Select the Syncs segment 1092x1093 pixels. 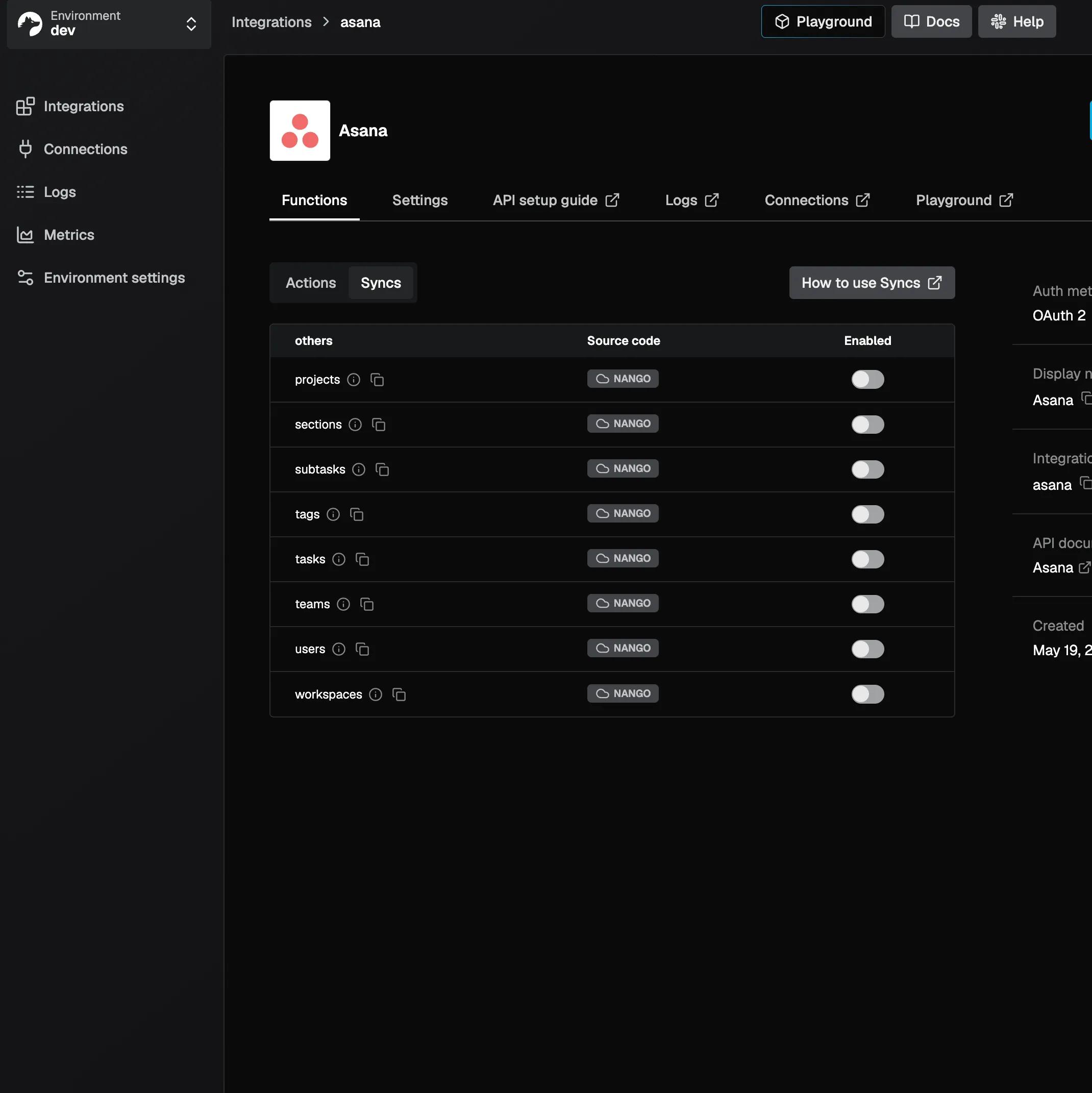pyautogui.click(x=381, y=283)
